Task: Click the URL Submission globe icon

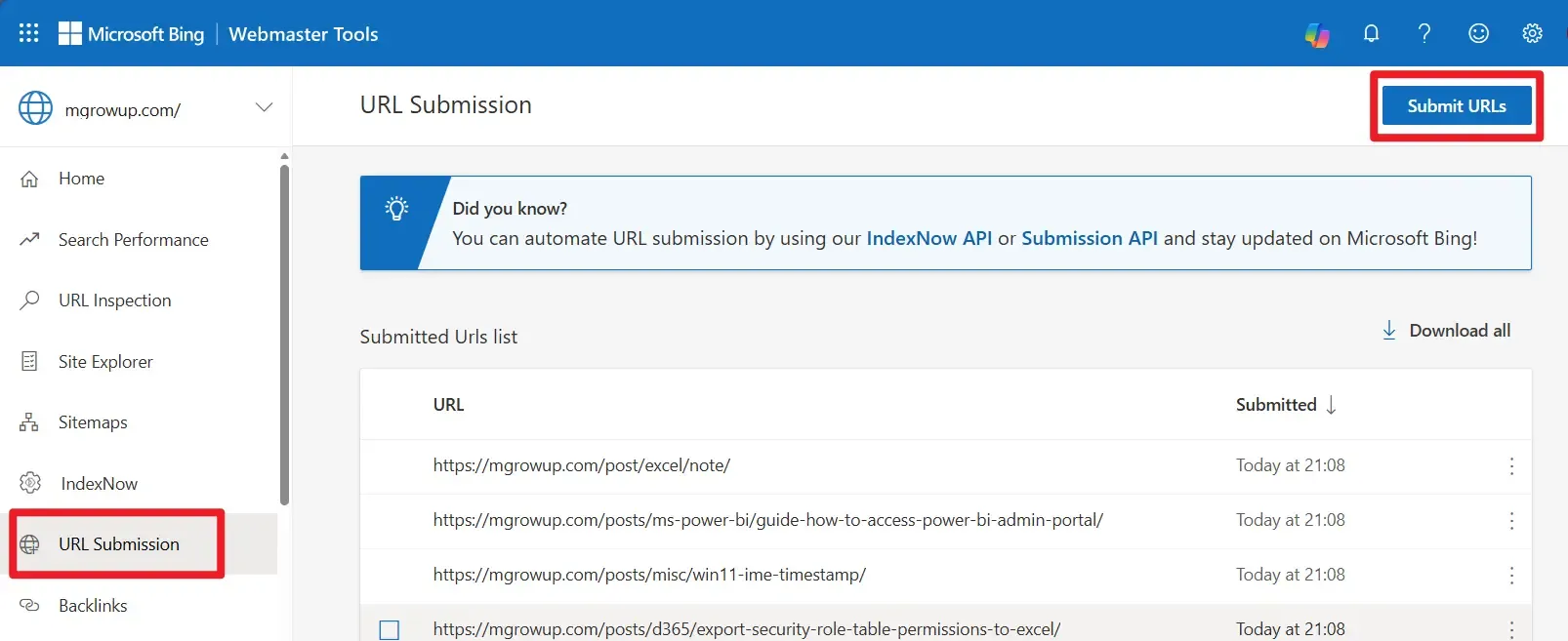Action: (x=30, y=544)
